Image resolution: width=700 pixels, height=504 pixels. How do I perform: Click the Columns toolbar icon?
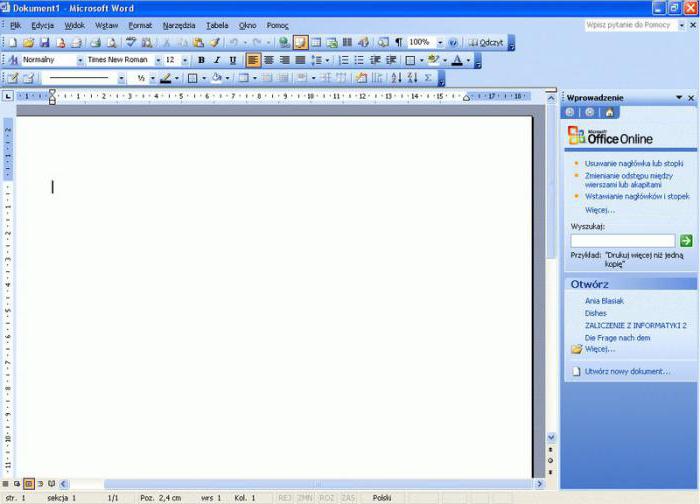click(x=347, y=43)
